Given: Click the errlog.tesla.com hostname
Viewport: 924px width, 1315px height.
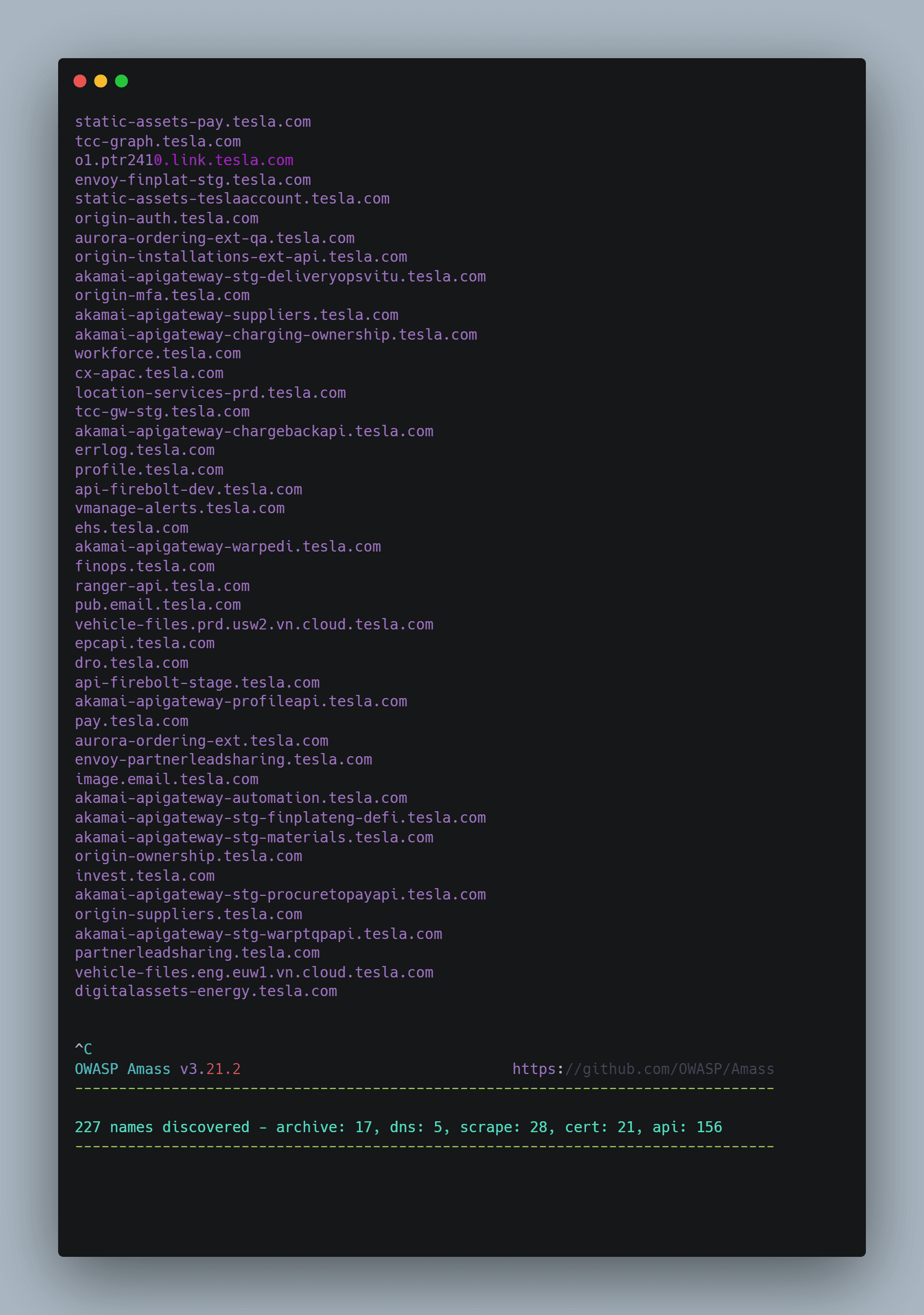Looking at the screenshot, I should pyautogui.click(x=145, y=451).
